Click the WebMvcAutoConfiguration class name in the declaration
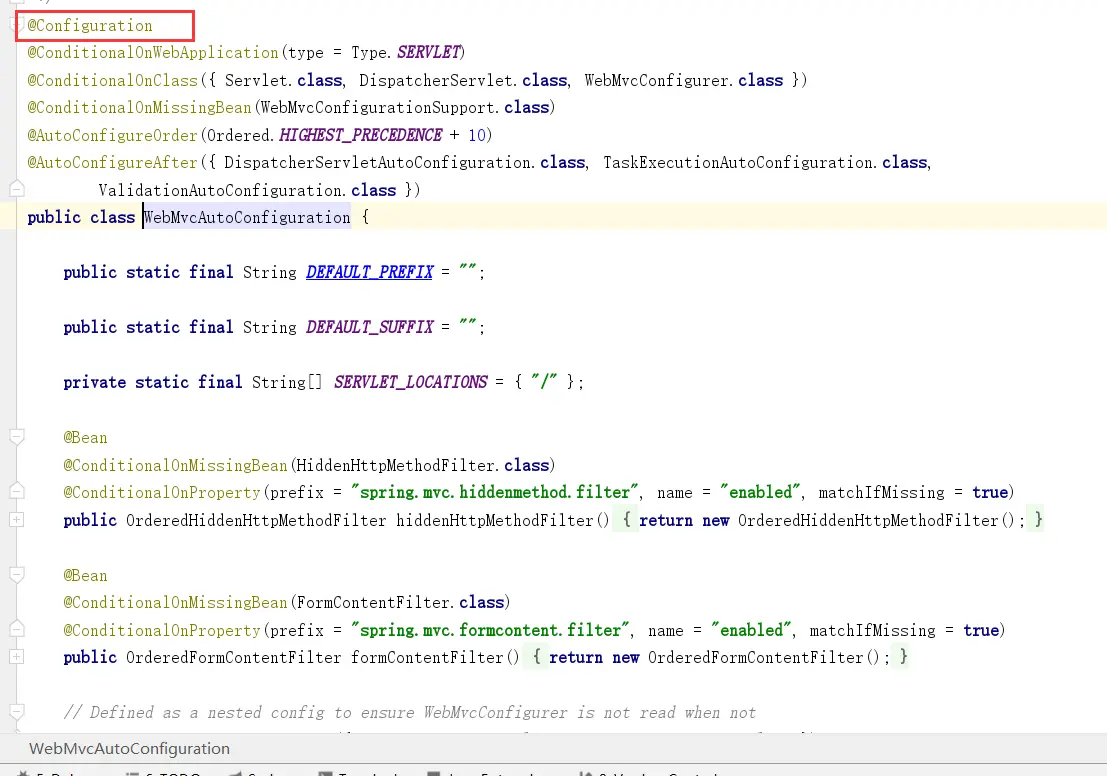Screen dimensions: 1107x776 [x=246, y=217]
